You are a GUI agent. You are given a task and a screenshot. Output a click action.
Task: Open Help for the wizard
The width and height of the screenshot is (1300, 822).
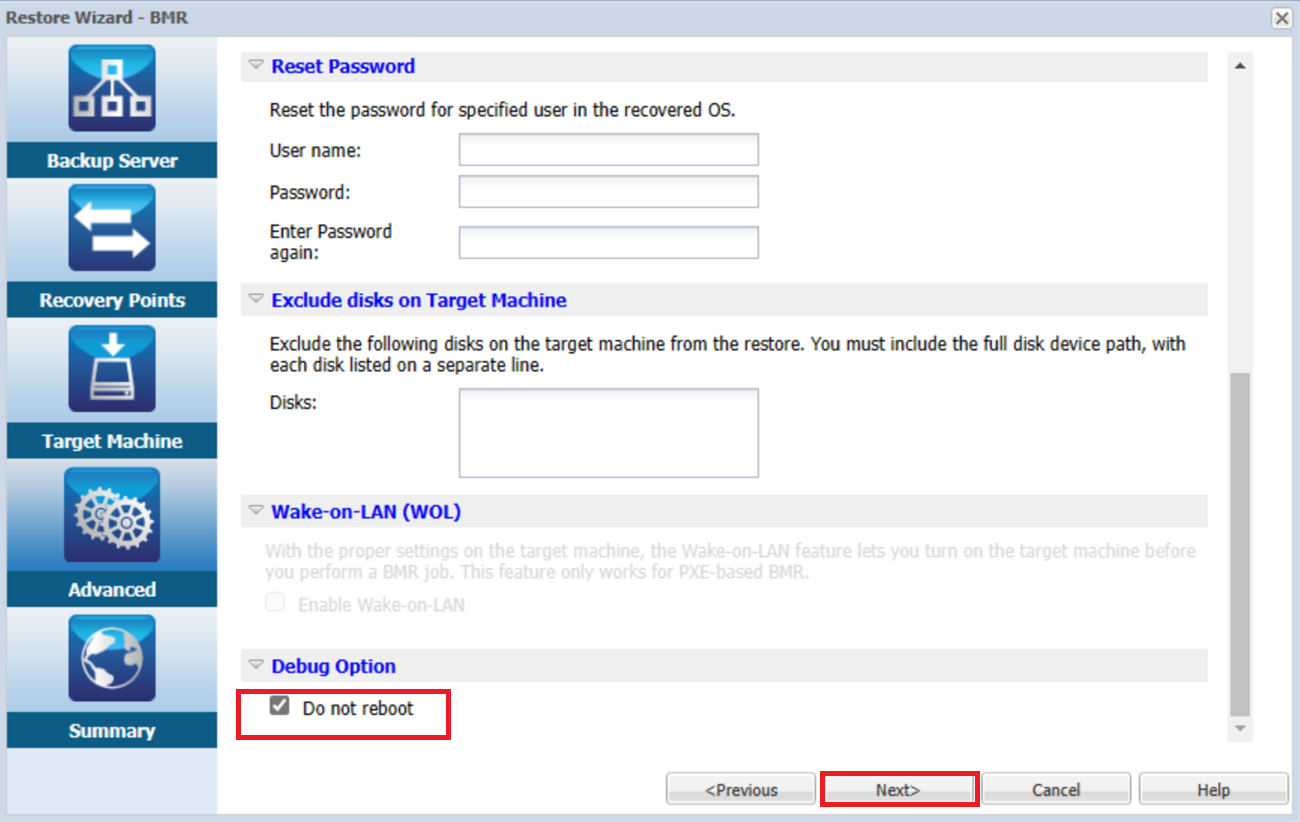pos(1213,790)
